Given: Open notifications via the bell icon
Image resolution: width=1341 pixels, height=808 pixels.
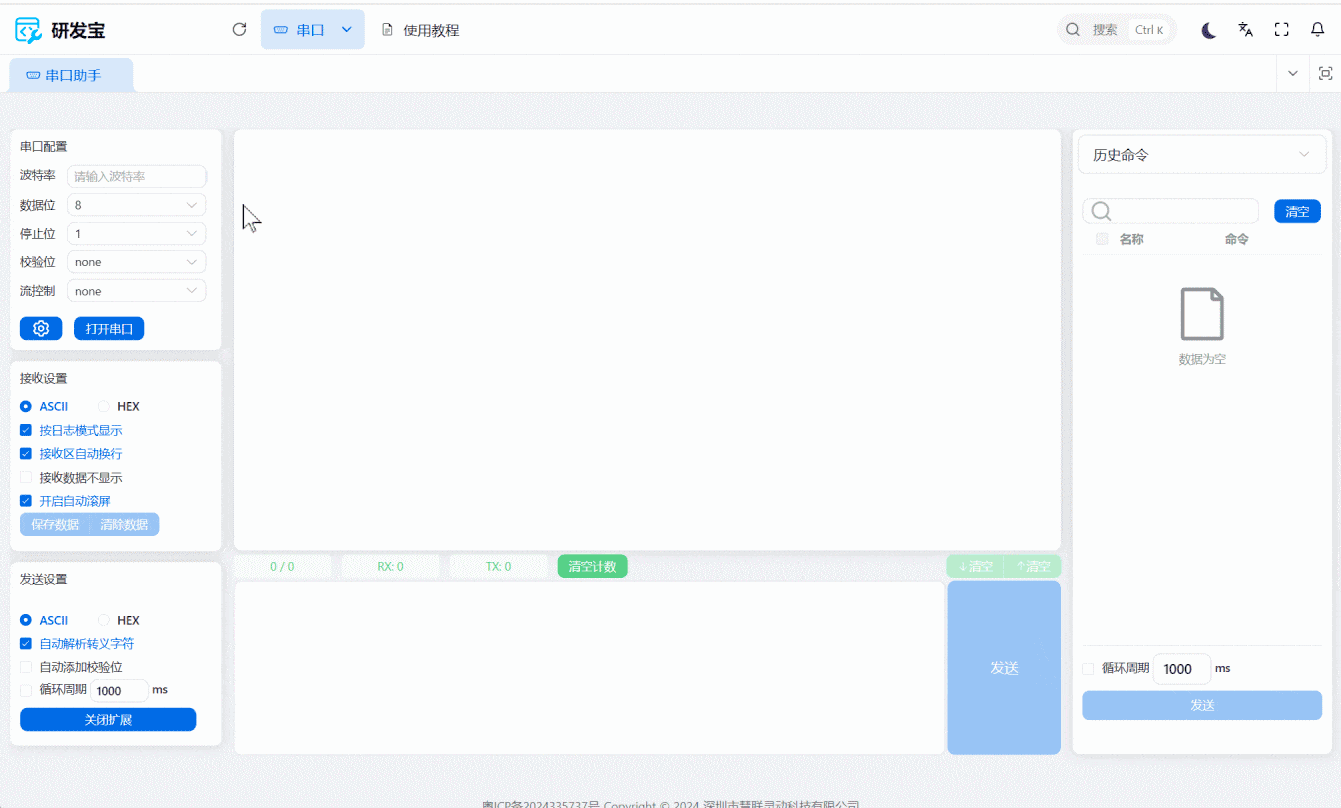Looking at the screenshot, I should tap(1317, 29).
